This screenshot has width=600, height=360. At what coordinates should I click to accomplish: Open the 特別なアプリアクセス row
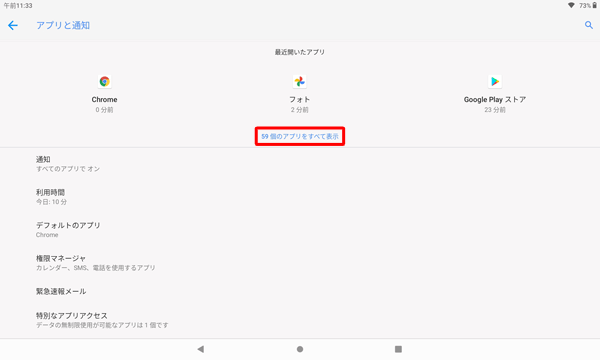tap(300, 320)
